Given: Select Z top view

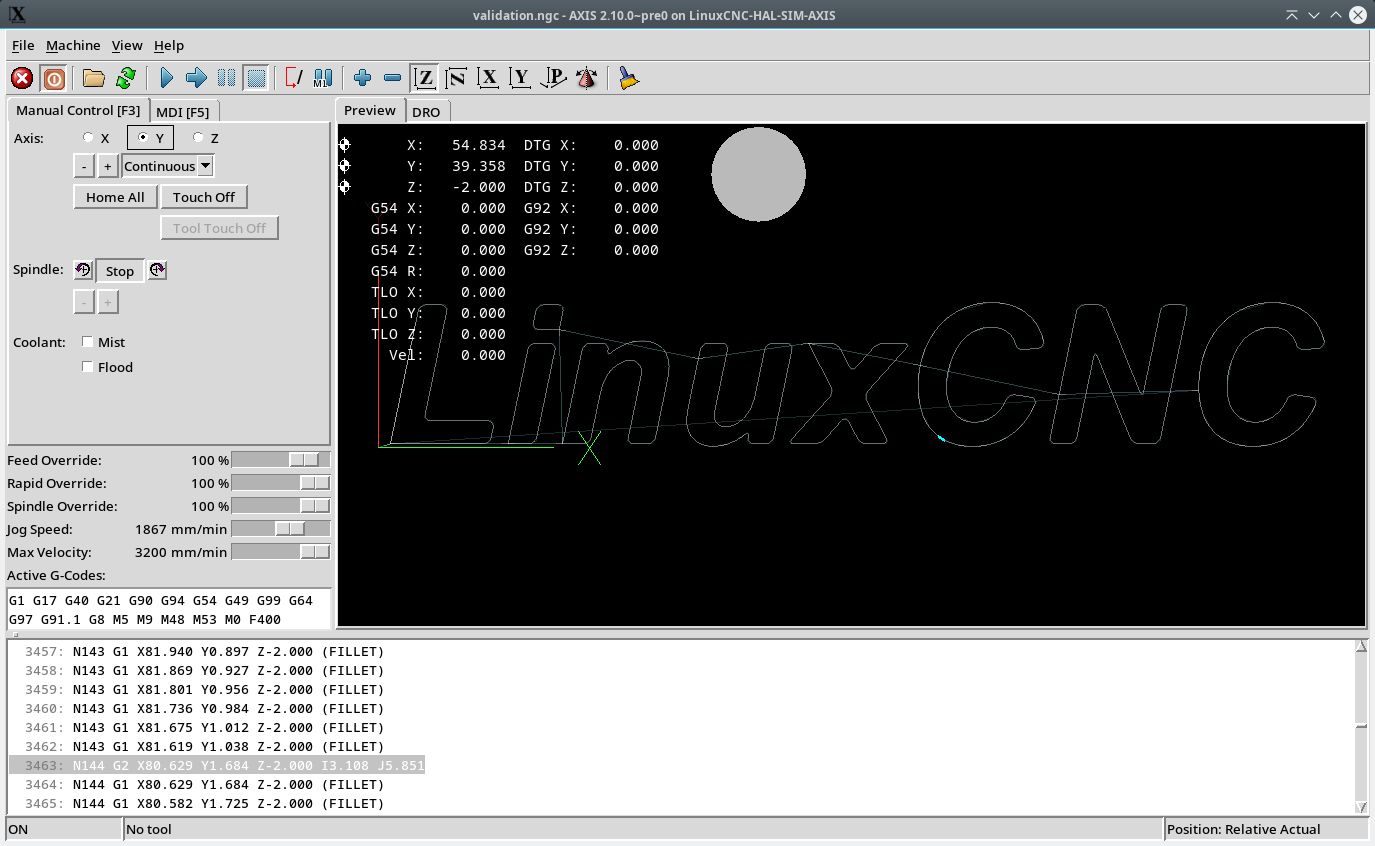Looking at the screenshot, I should point(424,78).
